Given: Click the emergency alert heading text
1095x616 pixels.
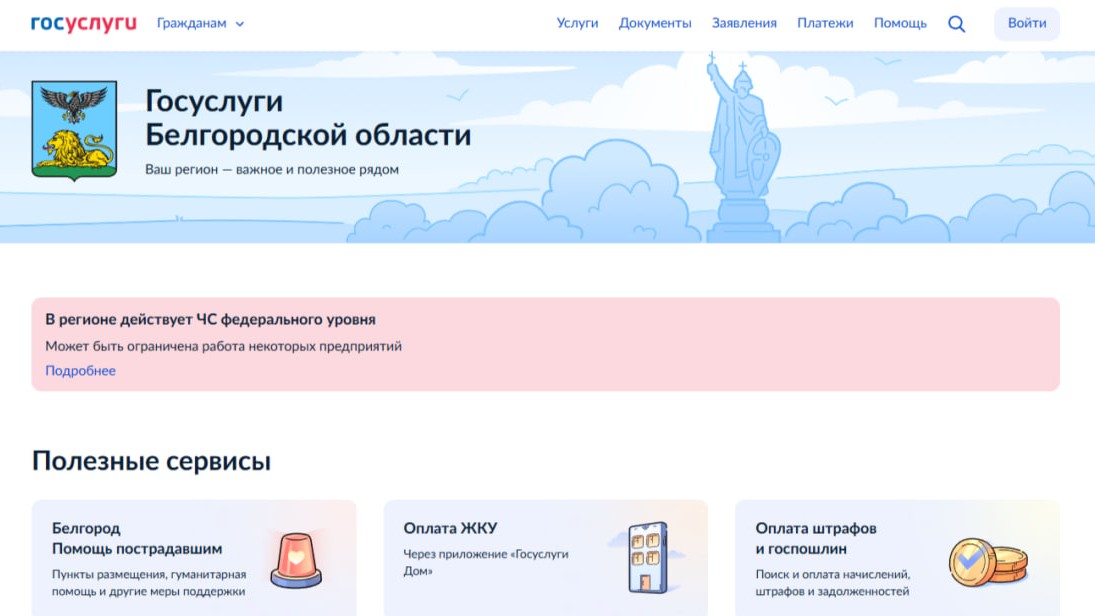Looking at the screenshot, I should [210, 320].
